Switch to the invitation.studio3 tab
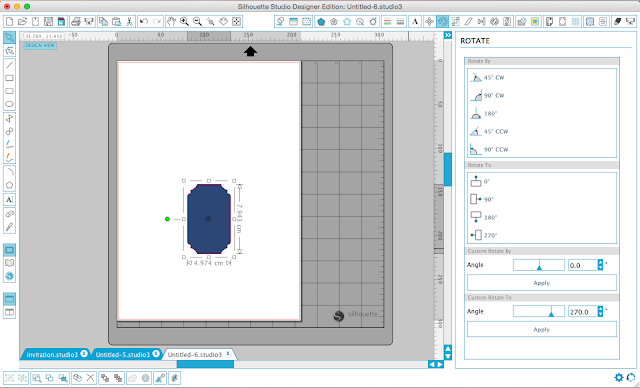Viewport: 640px width, 388px height. (x=56, y=354)
